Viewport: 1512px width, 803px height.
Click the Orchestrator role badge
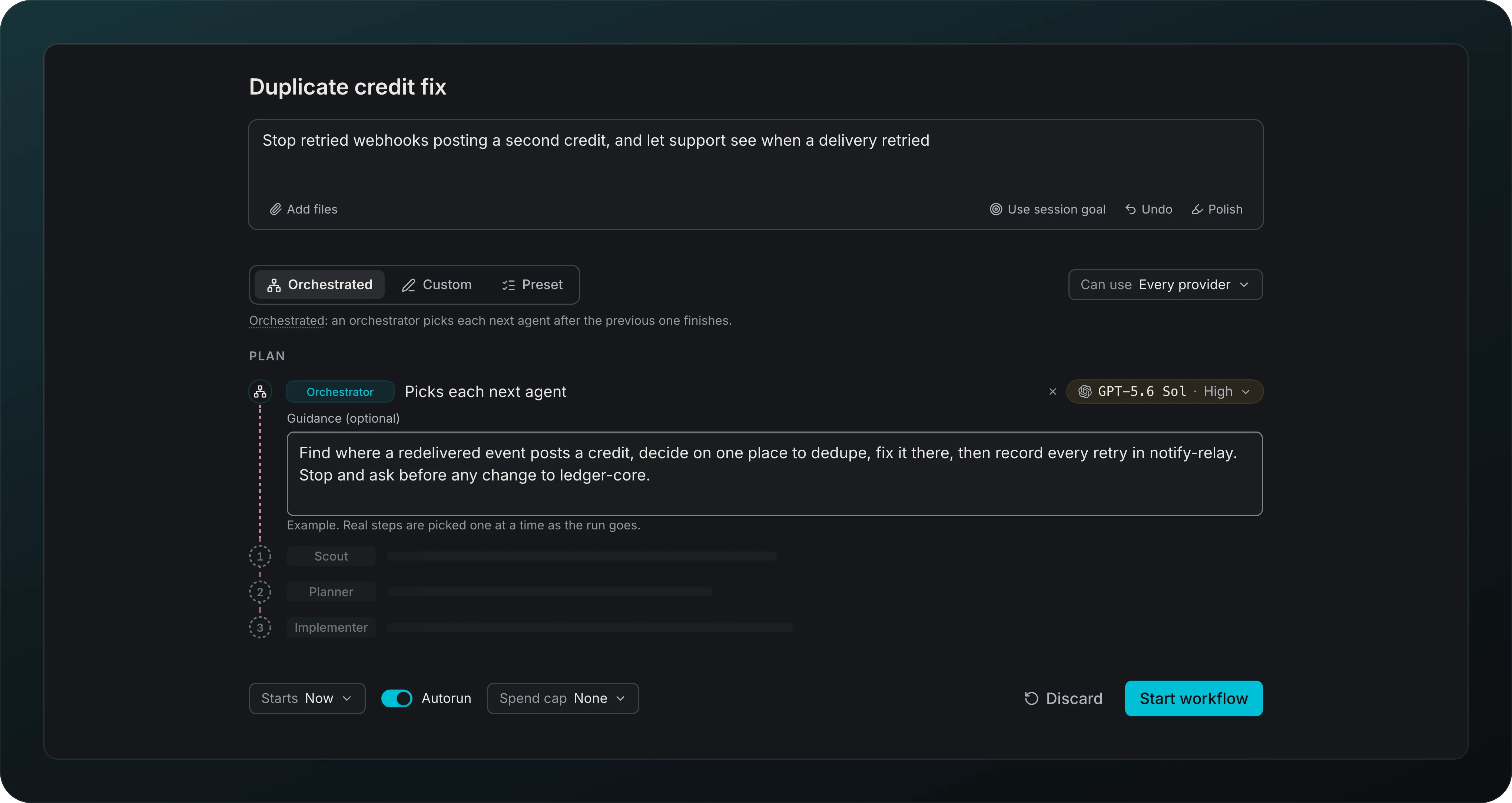click(x=340, y=391)
